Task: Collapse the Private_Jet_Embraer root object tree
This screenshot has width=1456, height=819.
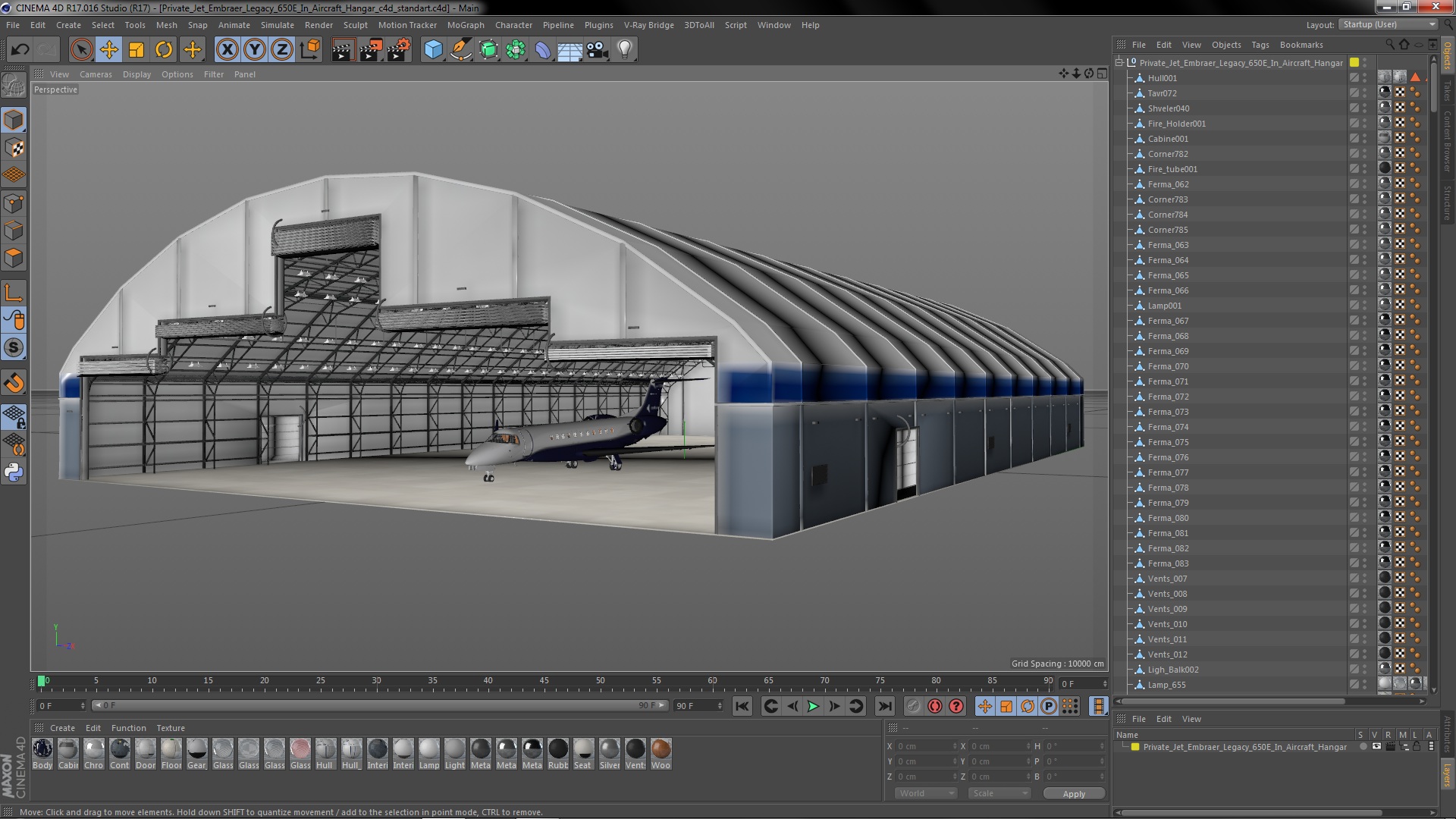Action: coord(1119,63)
